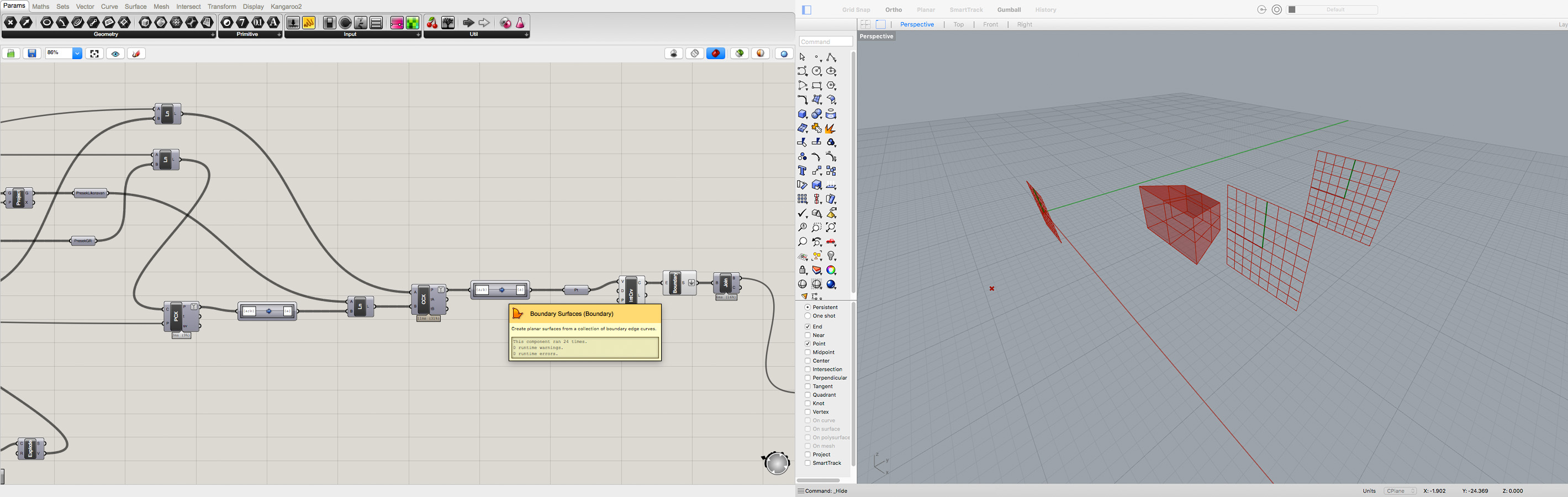This screenshot has width=1568, height=497.
Task: Switch to the Maths tab
Action: [x=41, y=7]
